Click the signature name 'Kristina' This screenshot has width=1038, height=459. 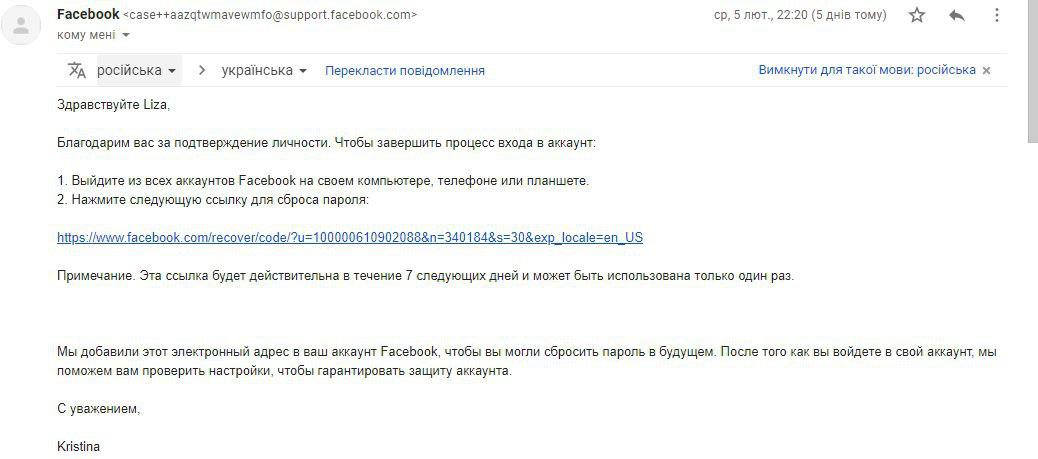[79, 446]
